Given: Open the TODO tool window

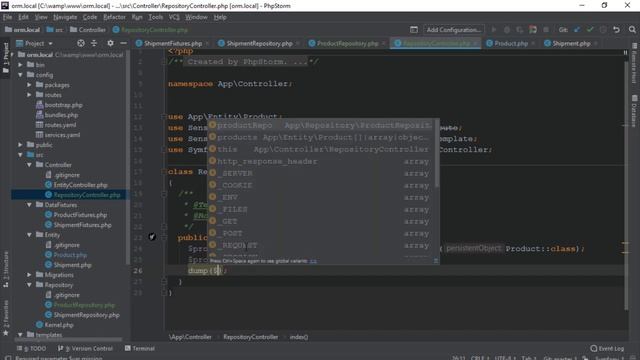Looking at the screenshot, I should [x=31, y=348].
